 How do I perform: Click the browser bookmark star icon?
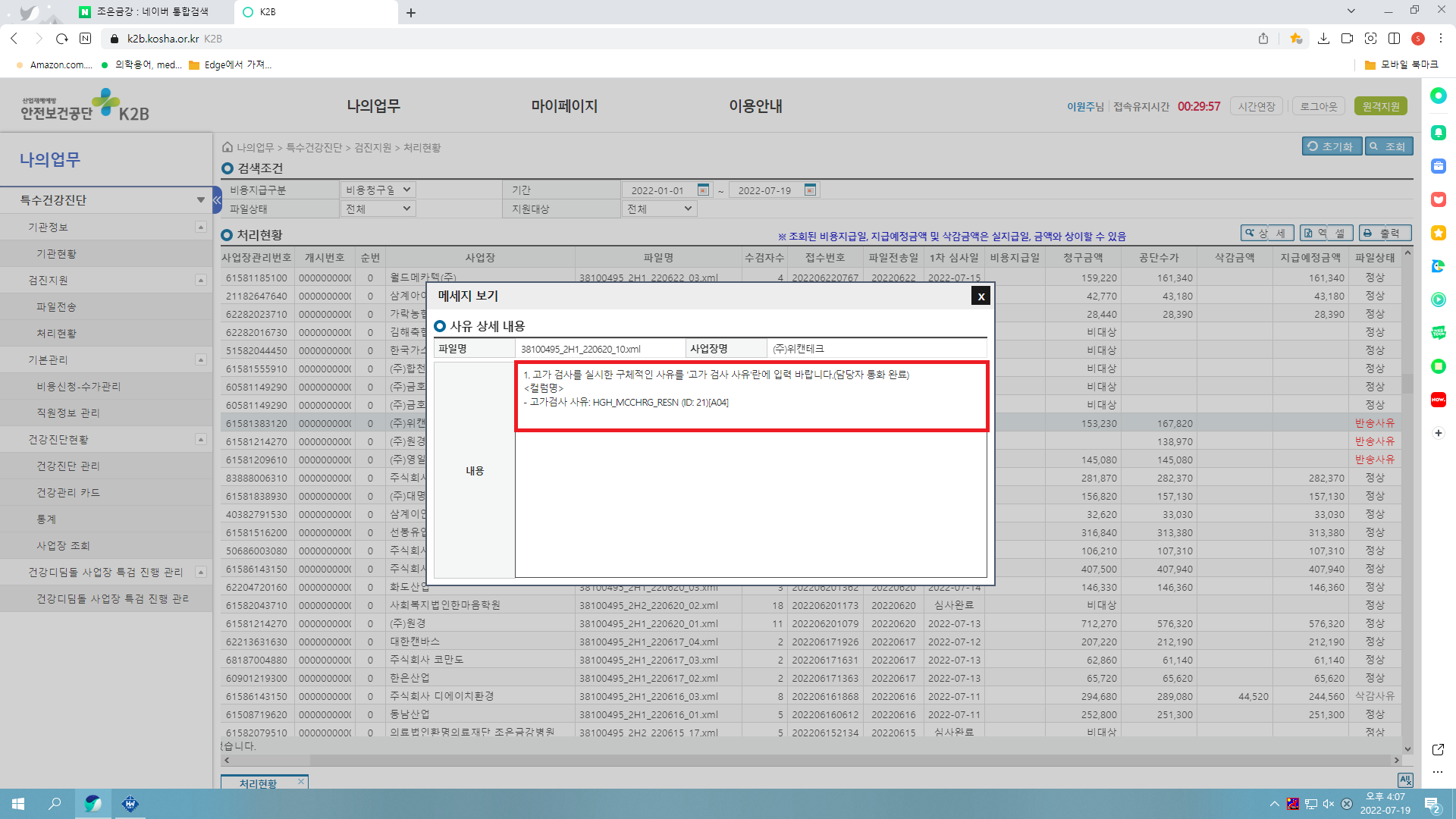click(x=1296, y=39)
